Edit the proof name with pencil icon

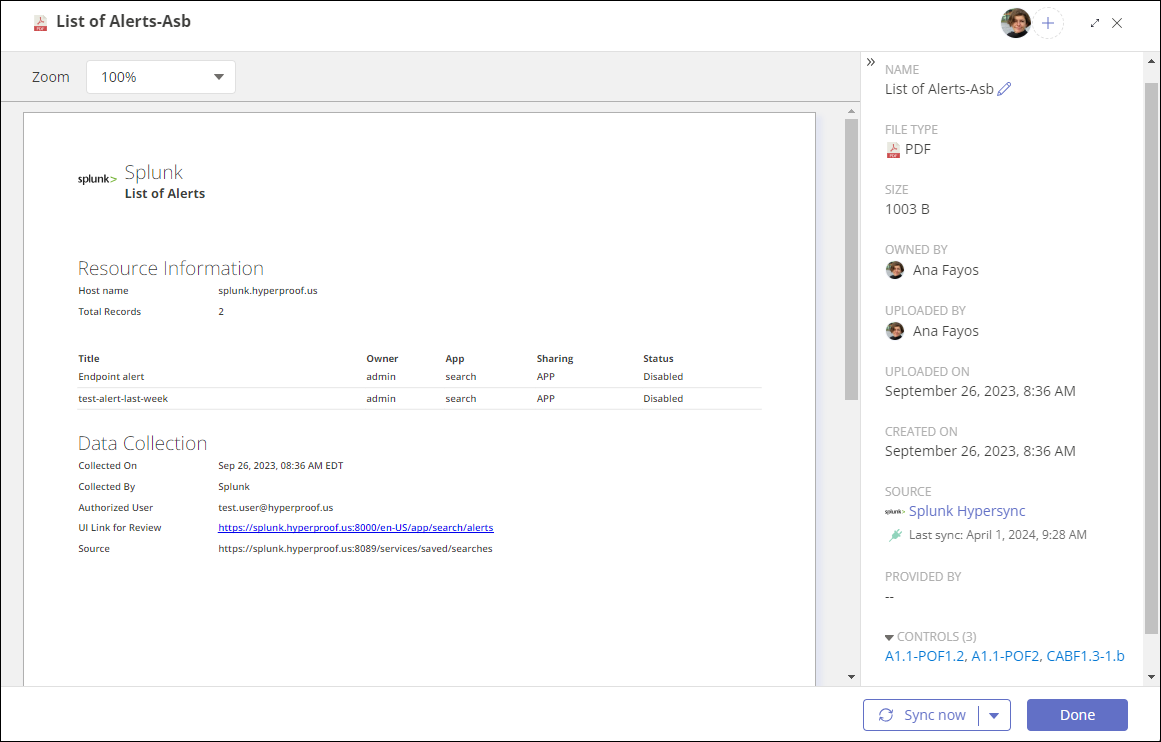coord(1004,89)
